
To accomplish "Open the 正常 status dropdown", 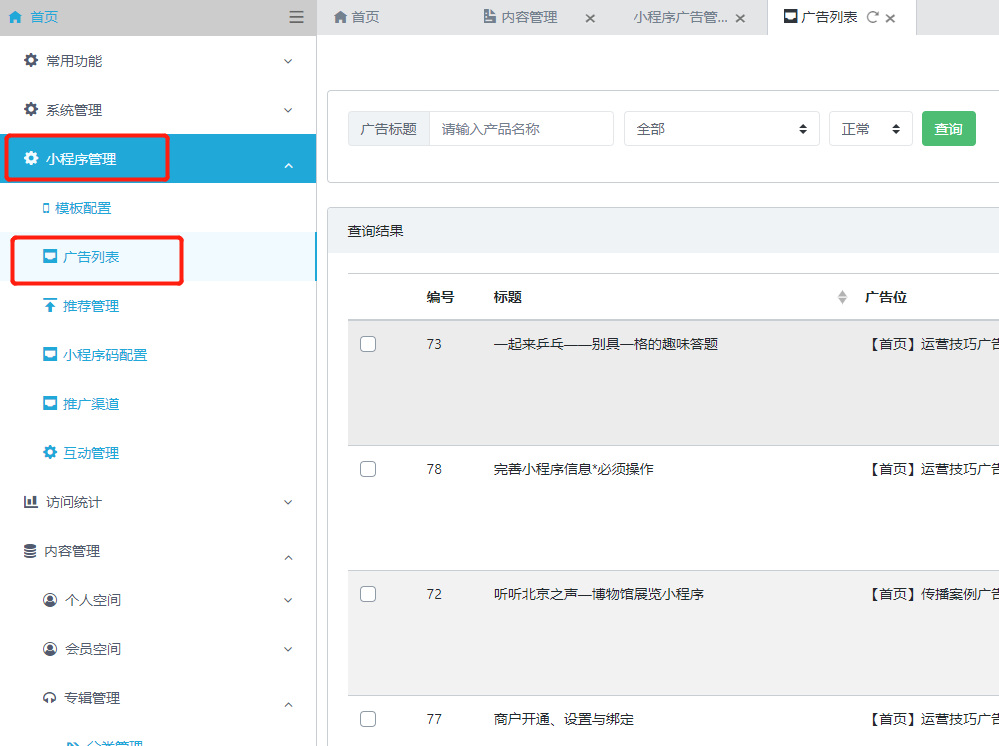I will 870,129.
